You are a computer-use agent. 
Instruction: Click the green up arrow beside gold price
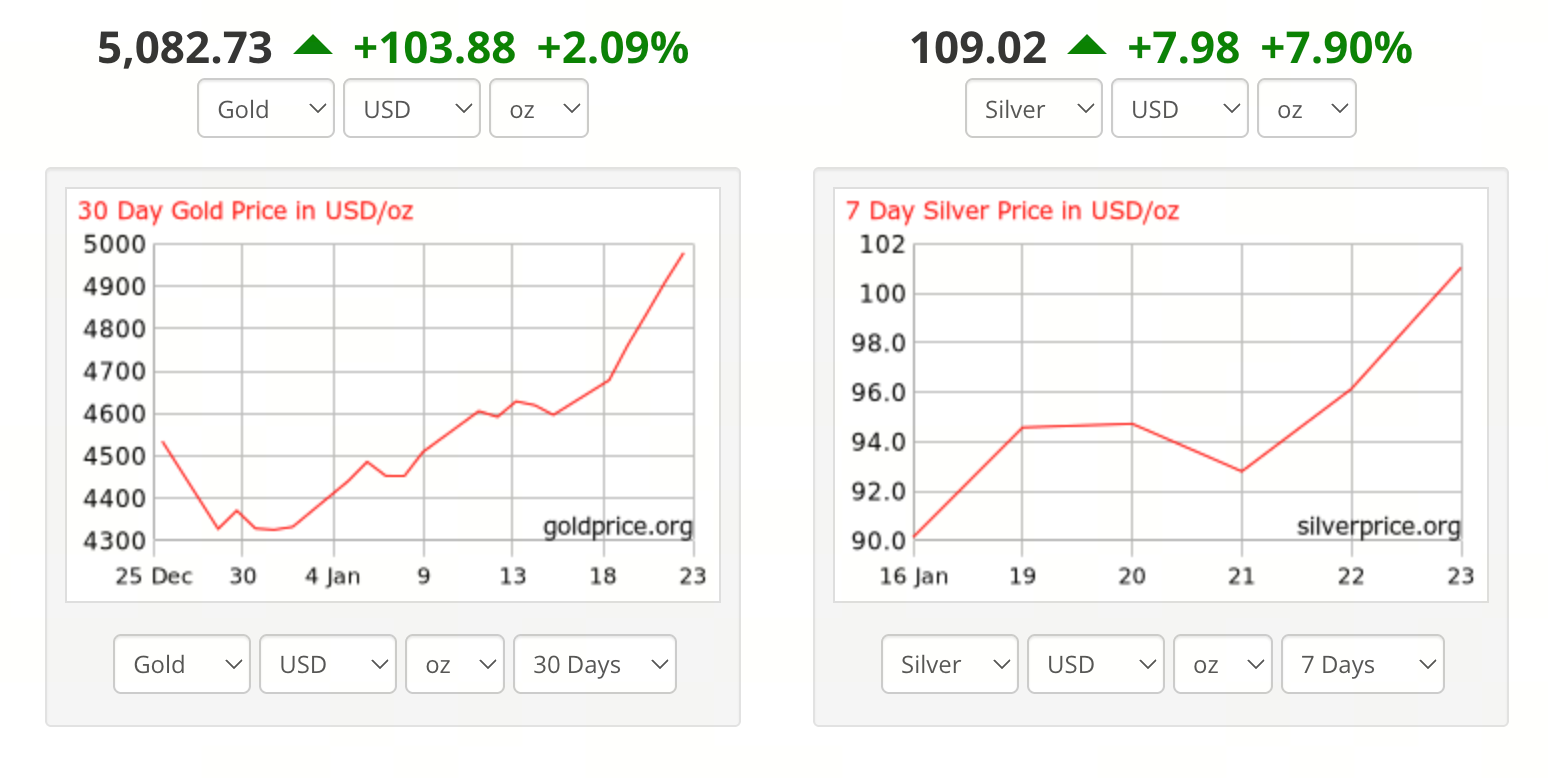(x=312, y=46)
